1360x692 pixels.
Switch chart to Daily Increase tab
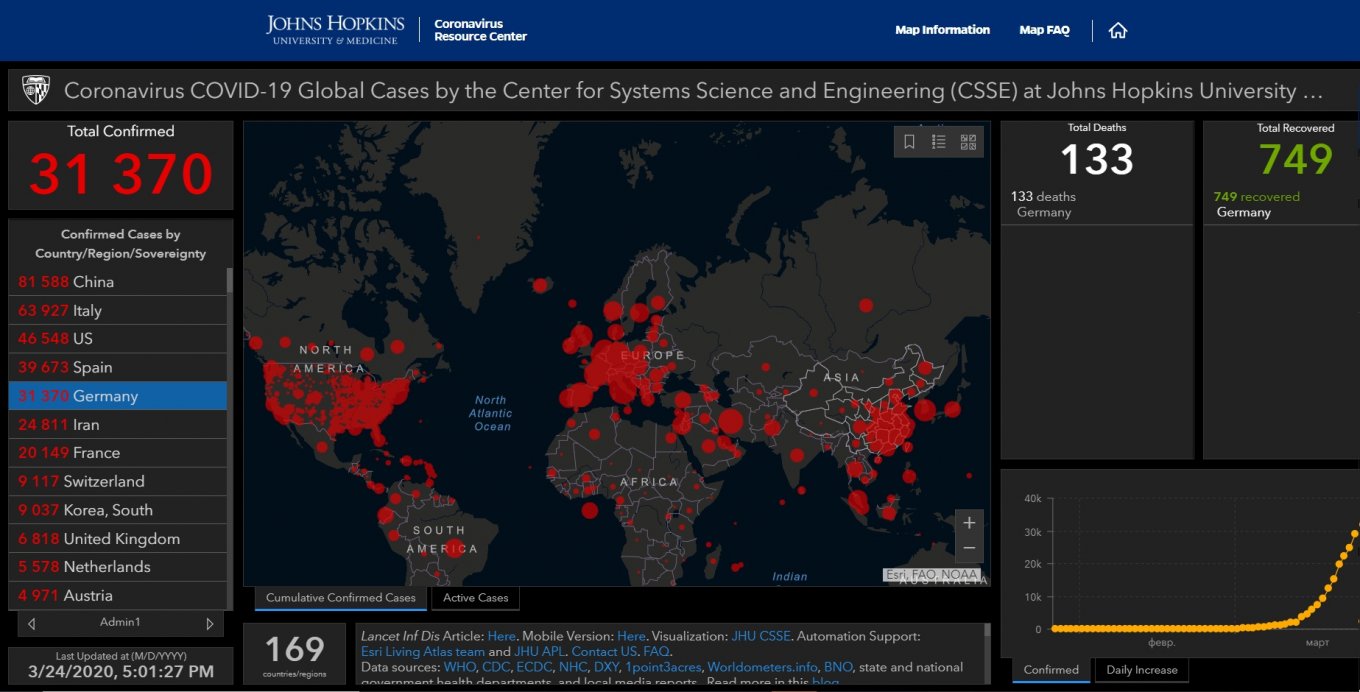point(1141,670)
